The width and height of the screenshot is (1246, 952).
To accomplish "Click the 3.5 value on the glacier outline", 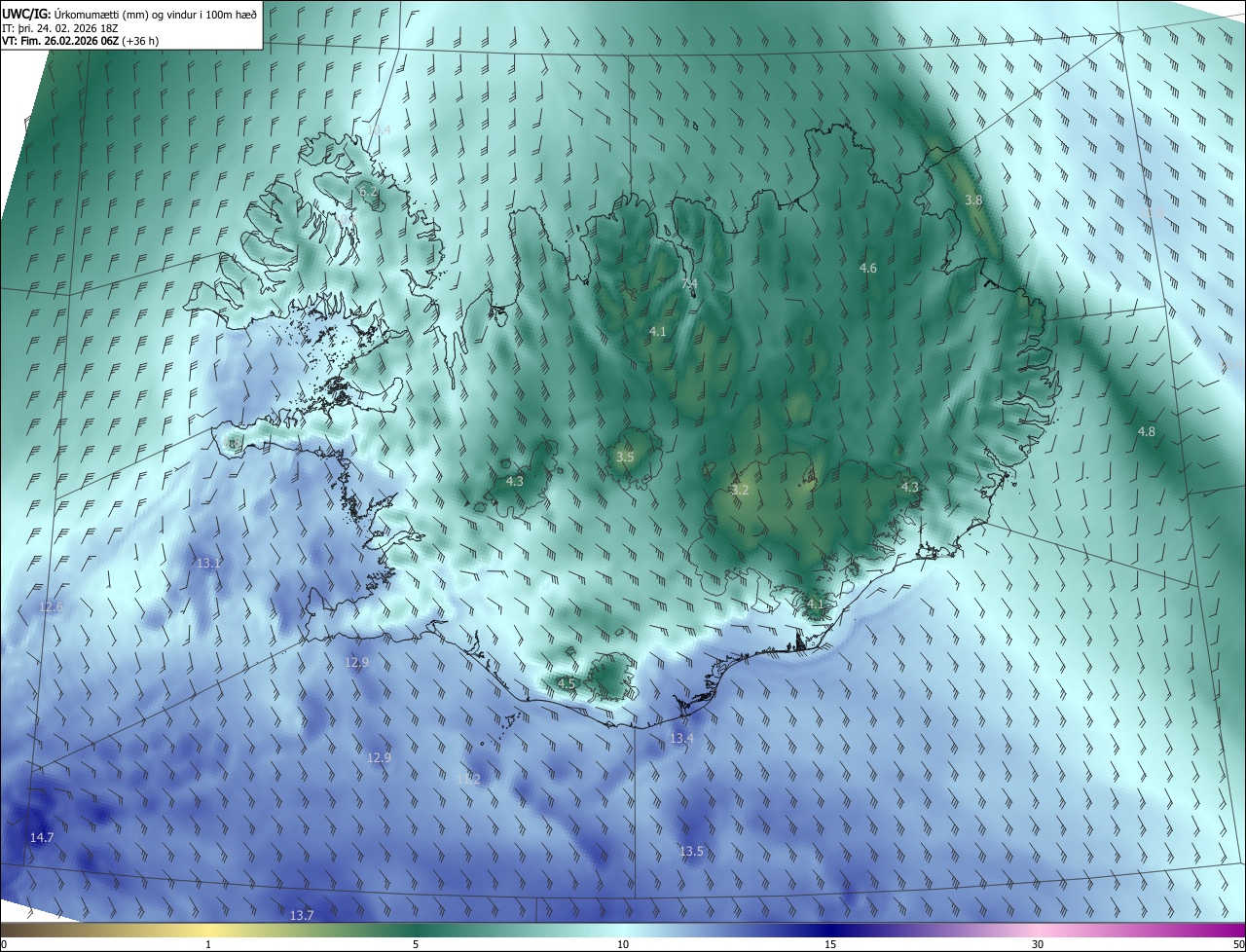I will [626, 457].
